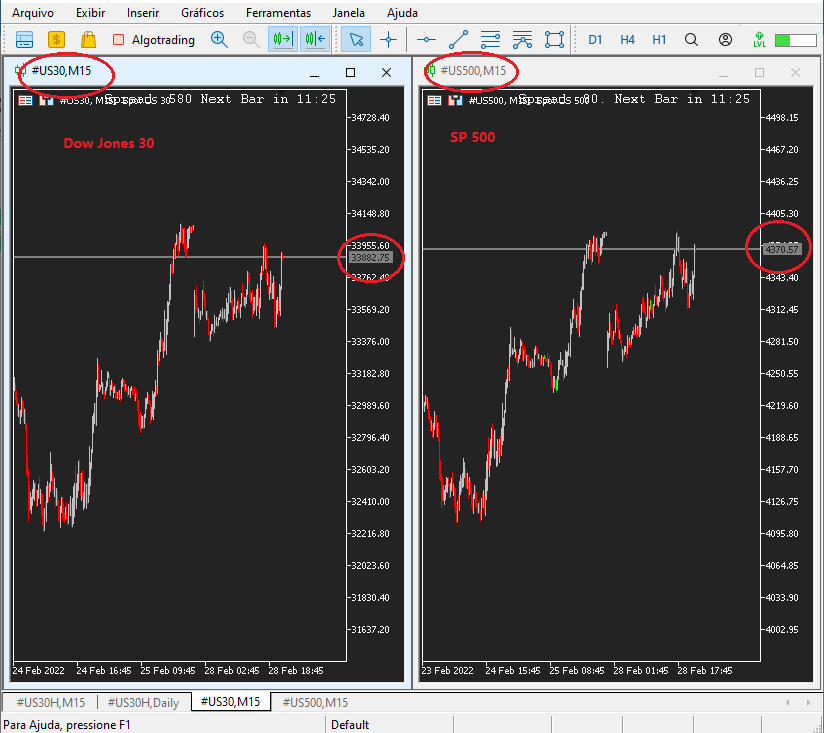Viewport: 824px width, 733px height.
Task: Click the 33882.75 current price label
Action: coord(370,257)
